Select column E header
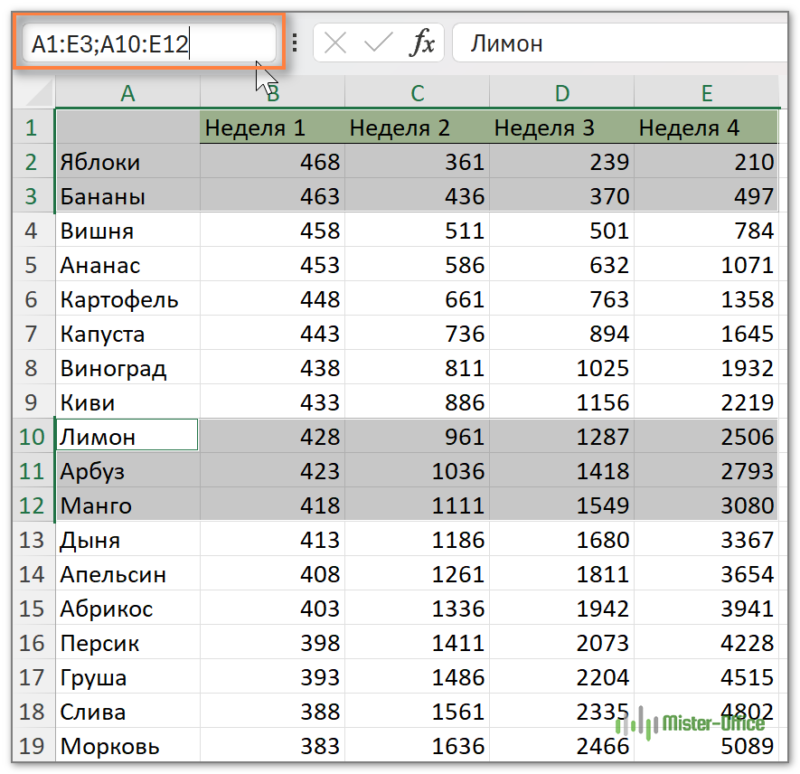 (x=707, y=94)
